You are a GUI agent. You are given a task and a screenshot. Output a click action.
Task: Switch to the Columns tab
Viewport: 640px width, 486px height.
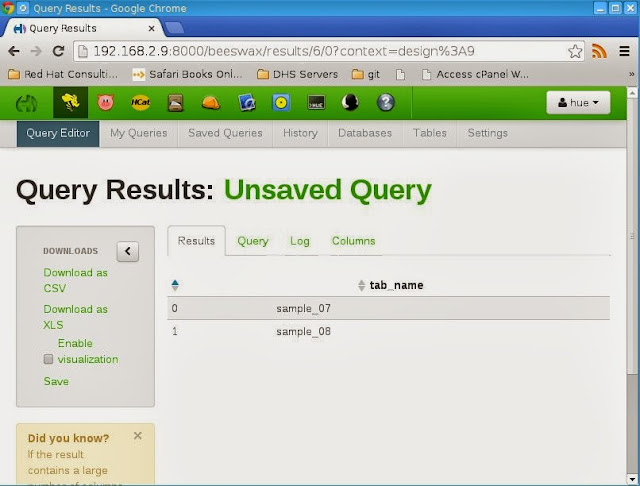pyautogui.click(x=353, y=241)
